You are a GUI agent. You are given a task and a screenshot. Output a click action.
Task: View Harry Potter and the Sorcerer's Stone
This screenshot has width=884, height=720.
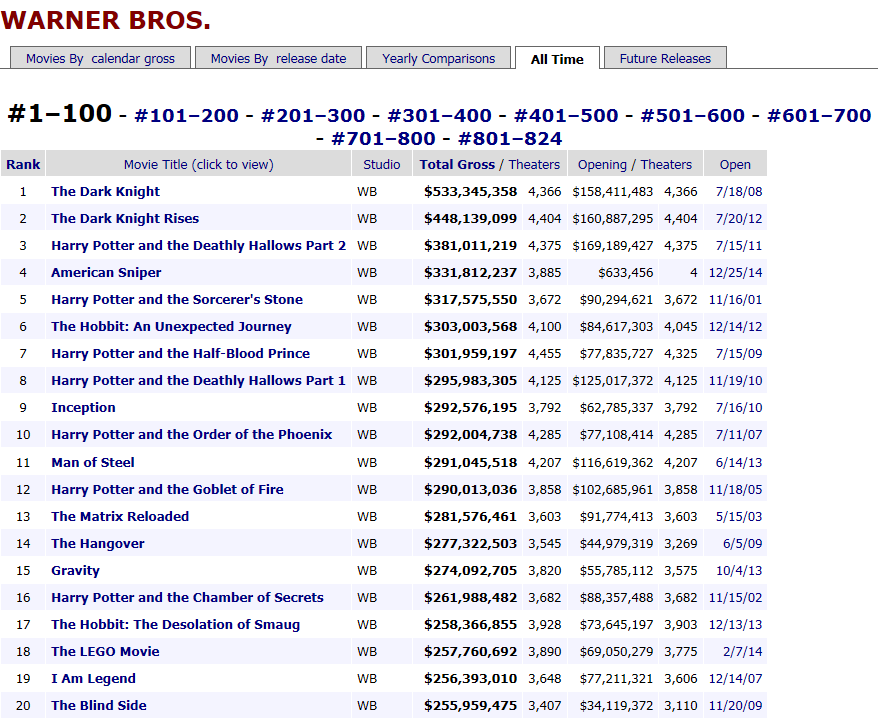[x=177, y=299]
